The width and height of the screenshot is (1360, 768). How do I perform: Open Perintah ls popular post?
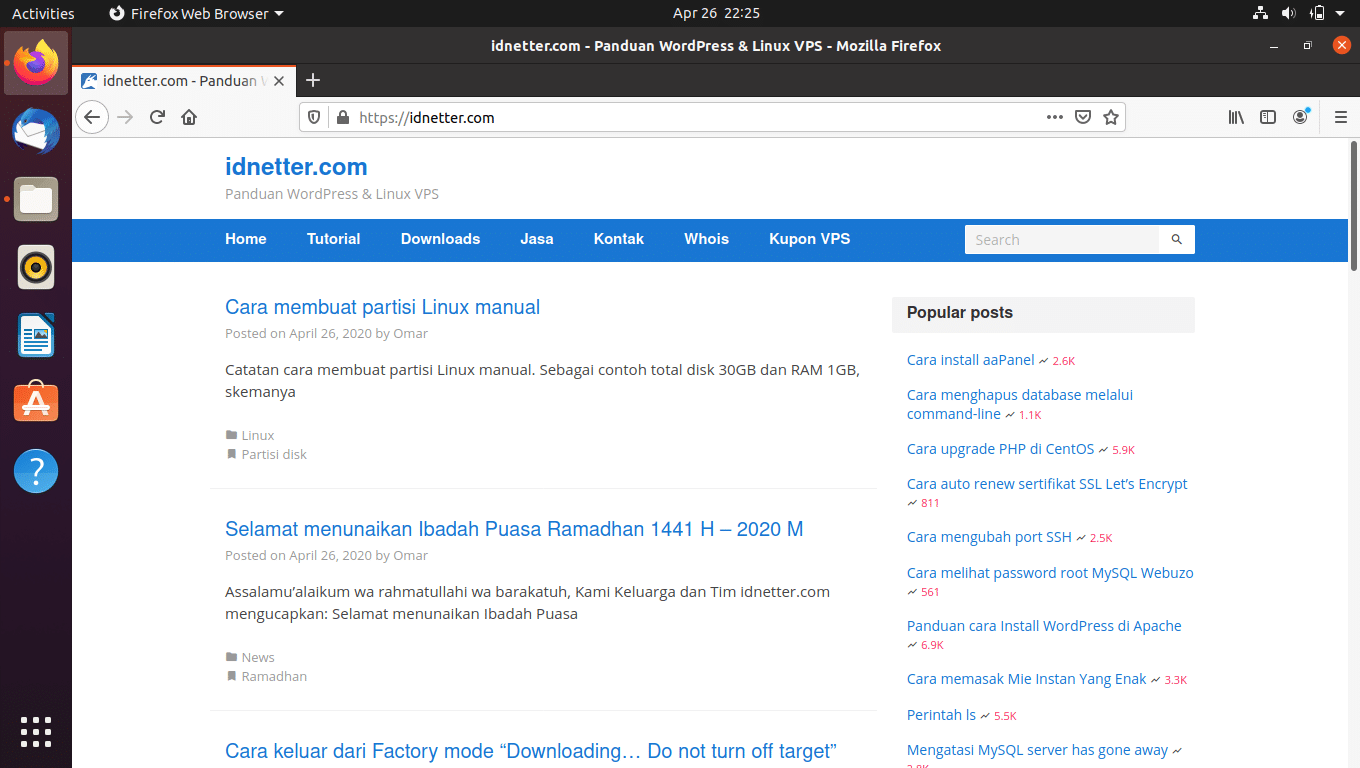(941, 715)
